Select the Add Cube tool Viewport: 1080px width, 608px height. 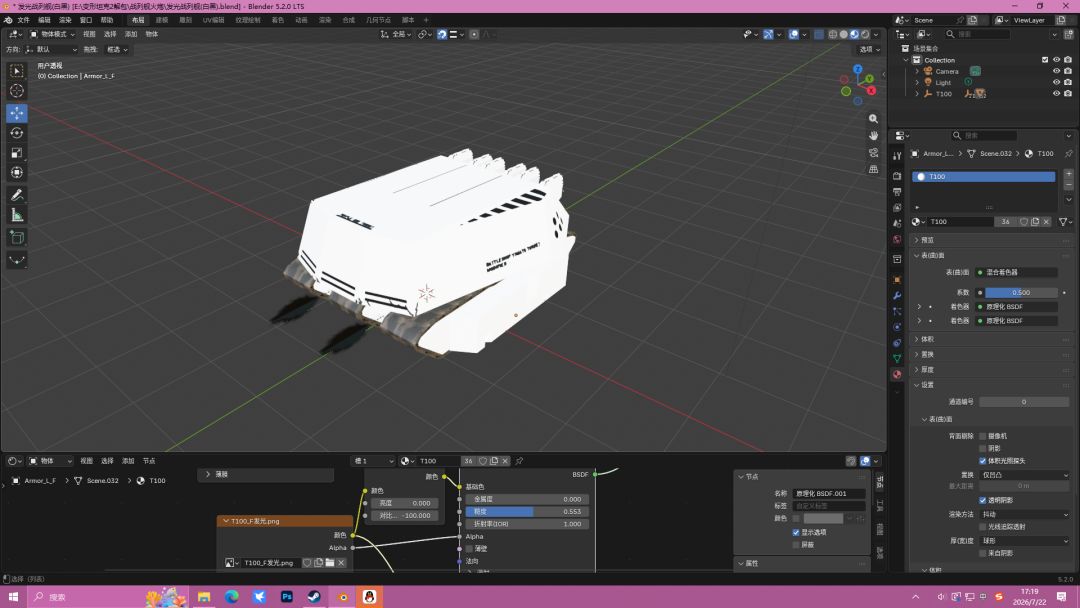pos(17,238)
